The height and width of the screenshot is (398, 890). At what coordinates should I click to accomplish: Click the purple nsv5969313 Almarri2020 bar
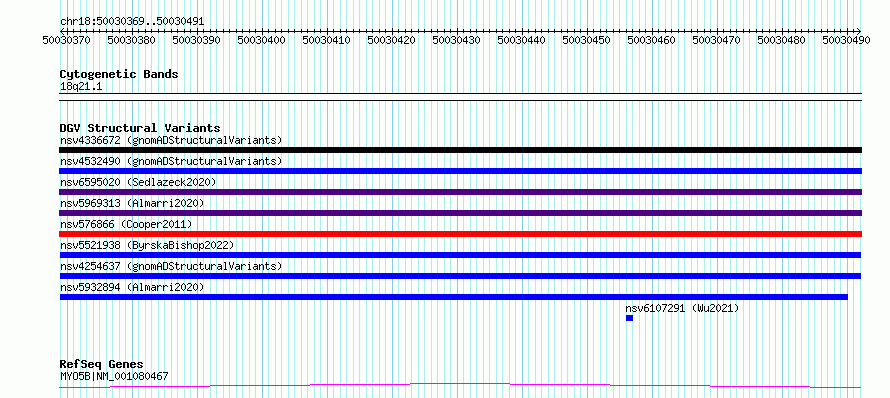(460, 213)
